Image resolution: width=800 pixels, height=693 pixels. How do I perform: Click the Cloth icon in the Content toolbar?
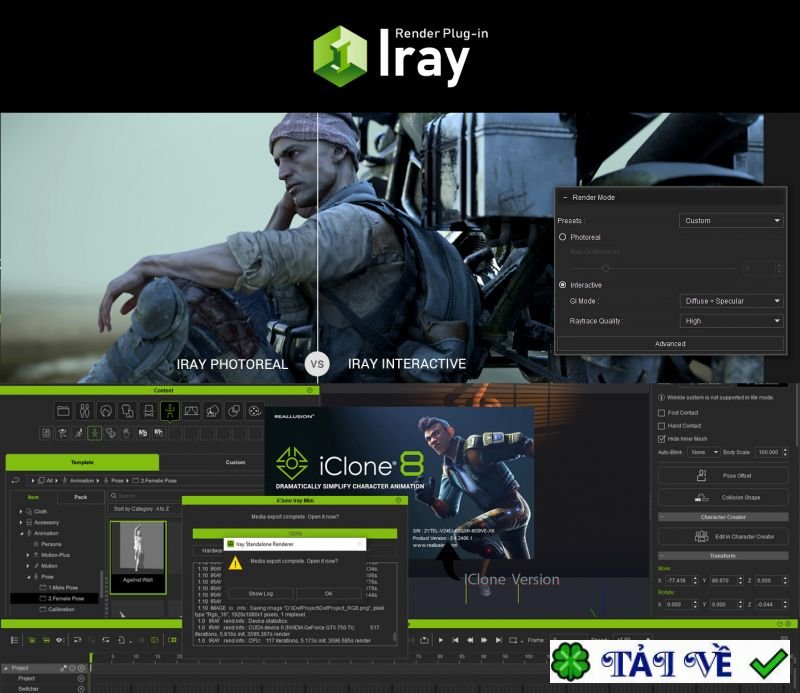[127, 410]
